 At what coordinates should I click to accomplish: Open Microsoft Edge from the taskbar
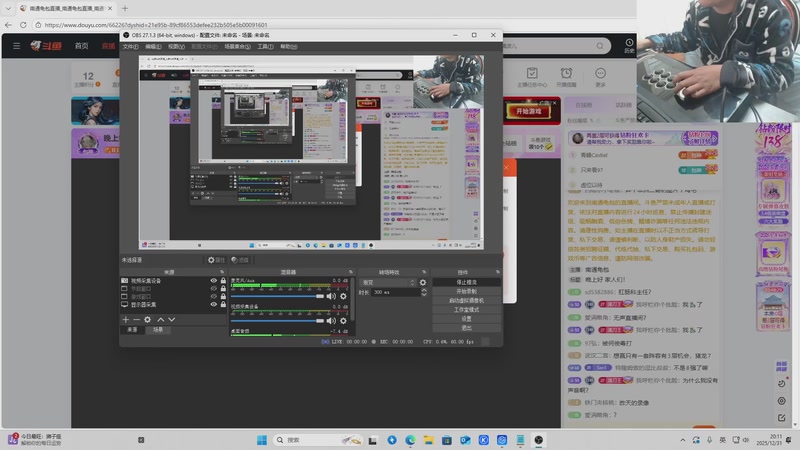[410, 440]
